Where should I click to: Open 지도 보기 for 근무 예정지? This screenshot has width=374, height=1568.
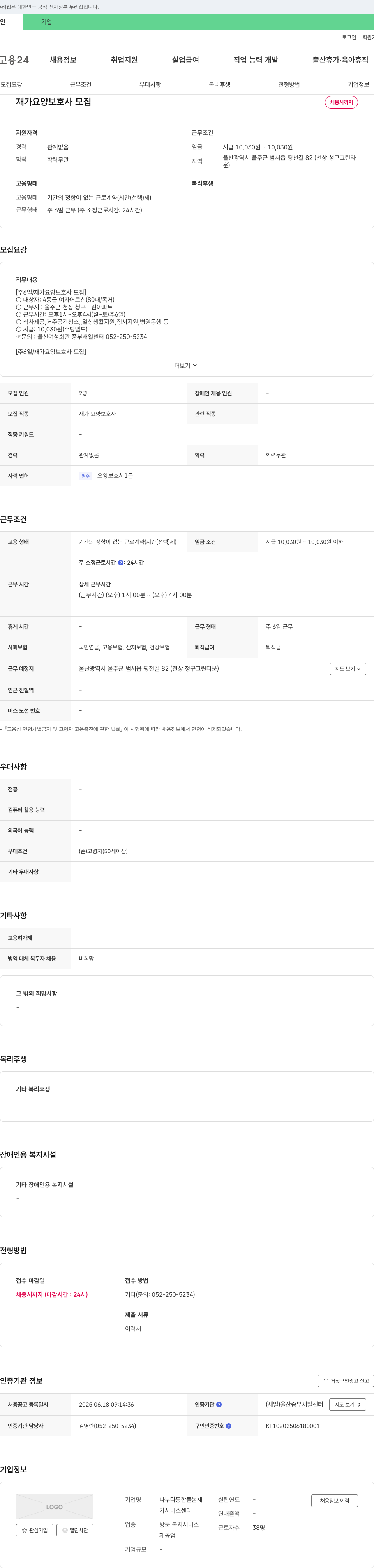click(348, 669)
